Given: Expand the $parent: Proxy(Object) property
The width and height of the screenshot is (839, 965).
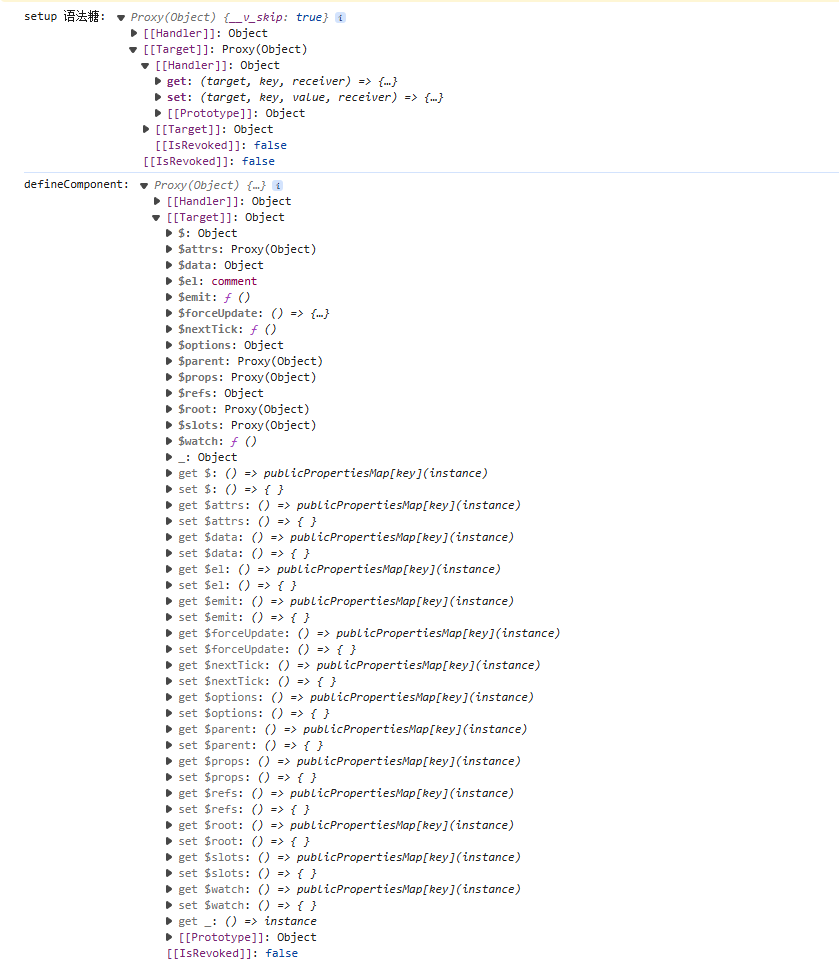Looking at the screenshot, I should (x=169, y=362).
